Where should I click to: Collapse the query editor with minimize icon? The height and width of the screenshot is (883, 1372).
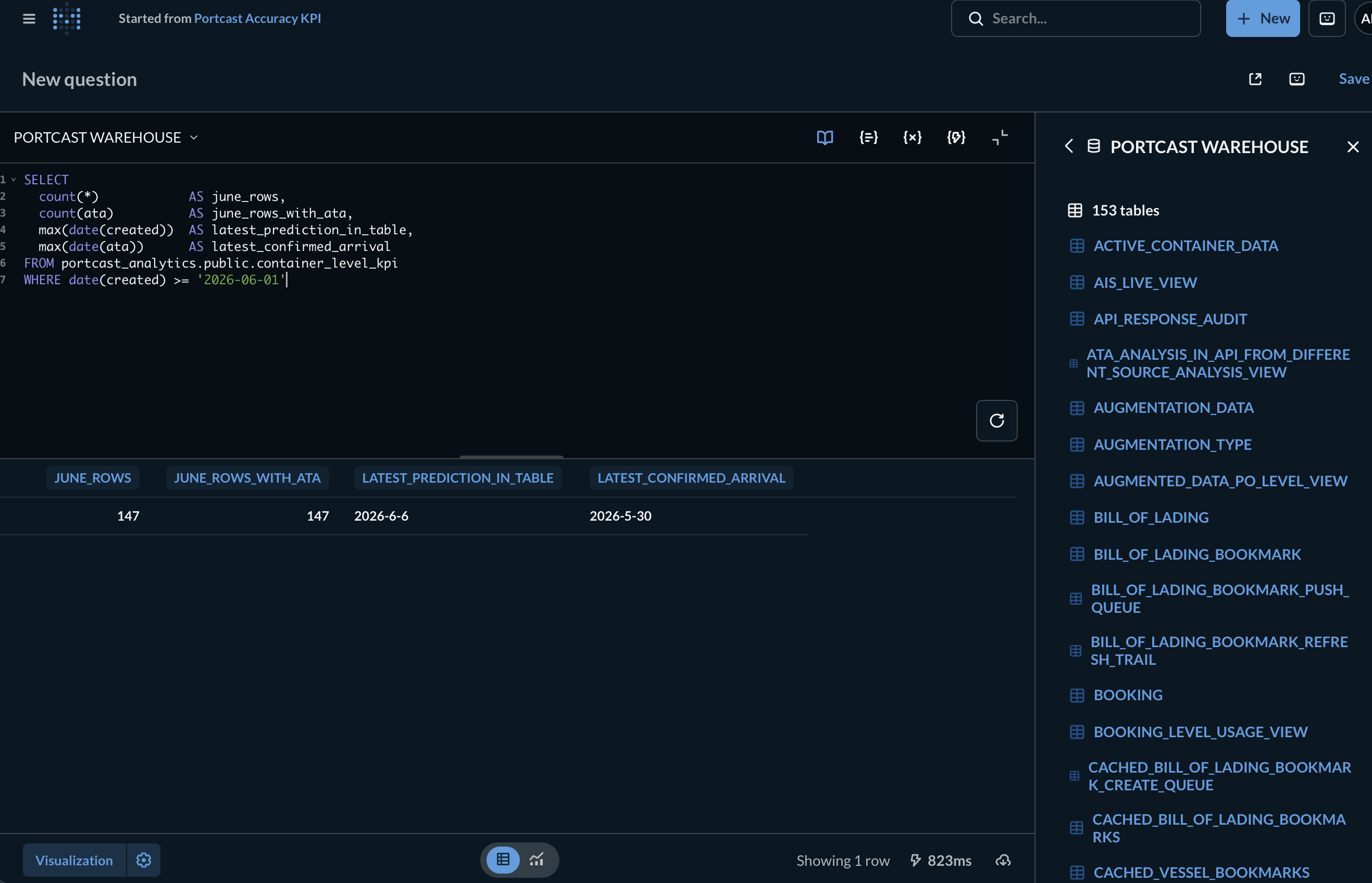pyautogui.click(x=1000, y=137)
